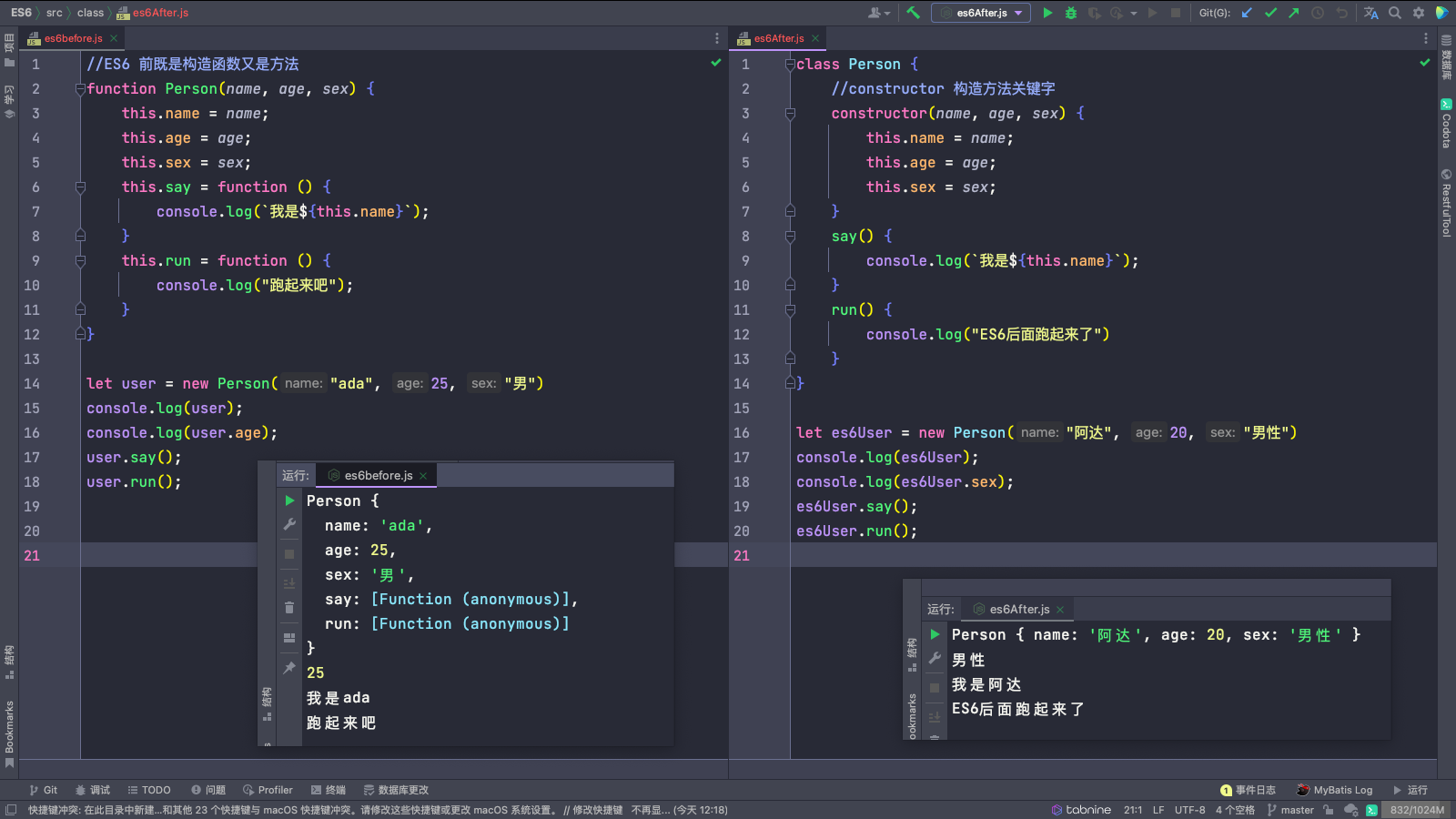Open Search Everywhere magnifier icon

pyautogui.click(x=1395, y=13)
